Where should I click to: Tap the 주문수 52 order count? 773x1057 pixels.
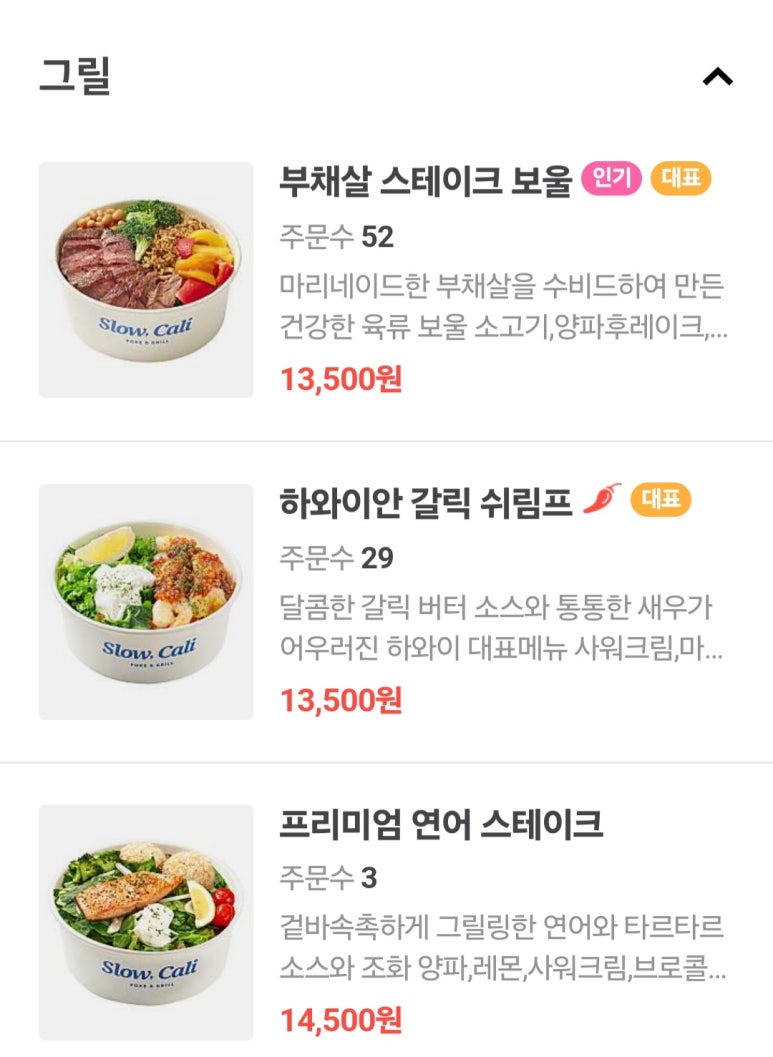click(x=336, y=237)
